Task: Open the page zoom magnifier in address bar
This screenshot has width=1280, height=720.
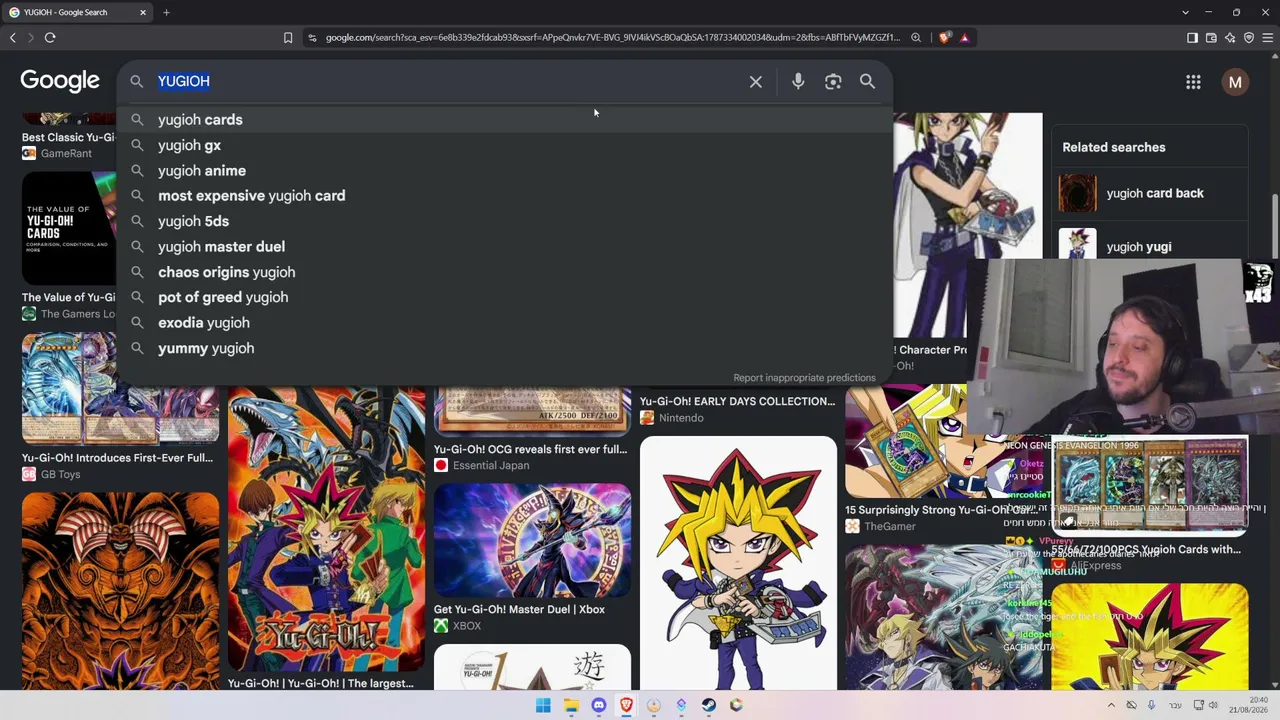Action: tap(916, 38)
